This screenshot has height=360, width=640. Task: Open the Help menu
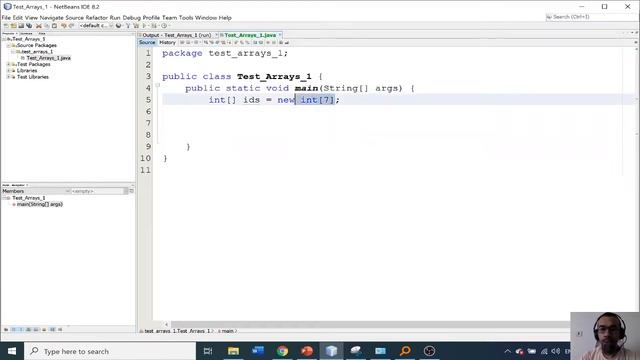click(225, 18)
